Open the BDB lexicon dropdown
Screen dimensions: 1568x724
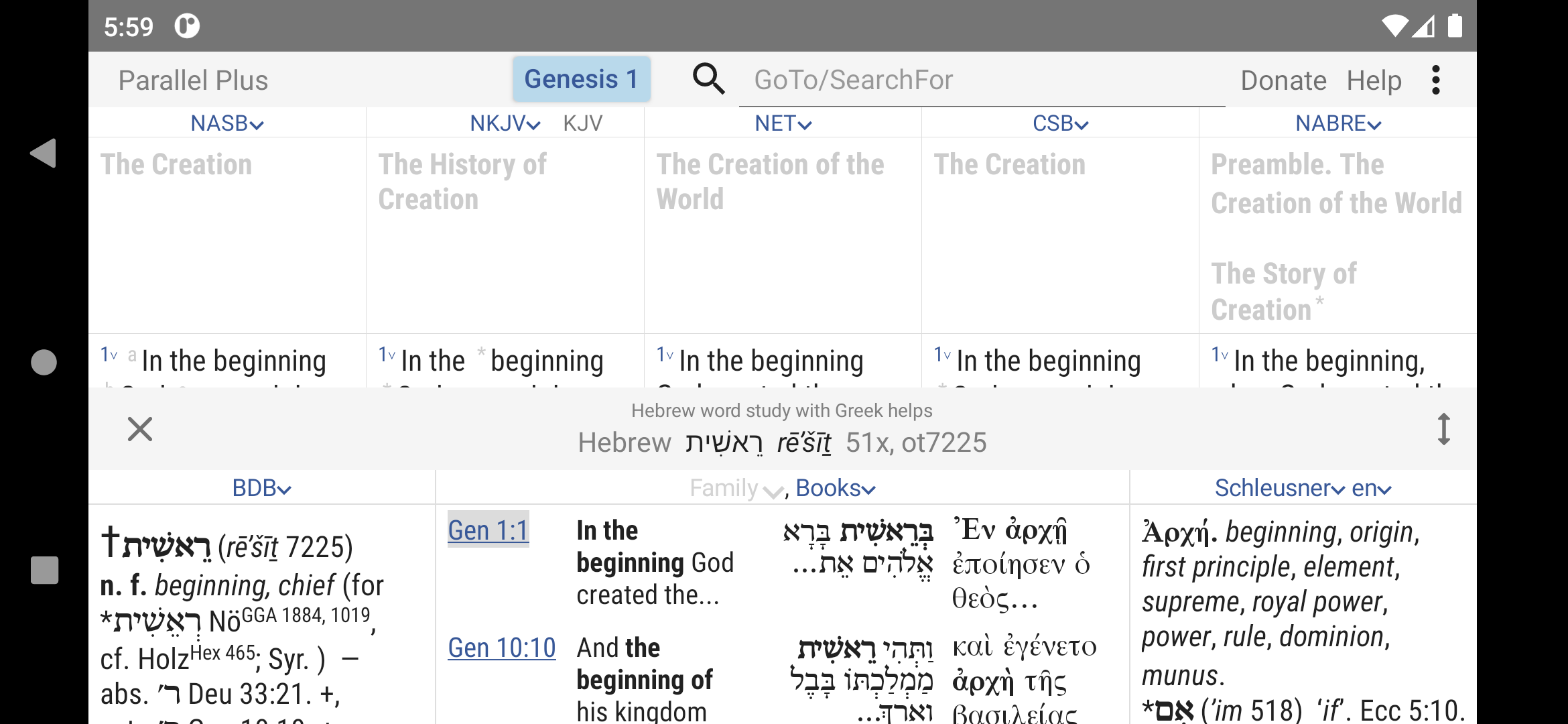[261, 488]
